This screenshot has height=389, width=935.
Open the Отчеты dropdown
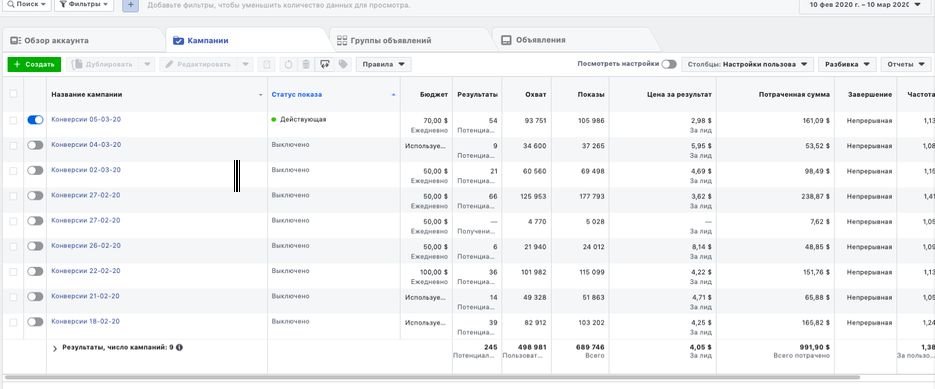point(906,64)
